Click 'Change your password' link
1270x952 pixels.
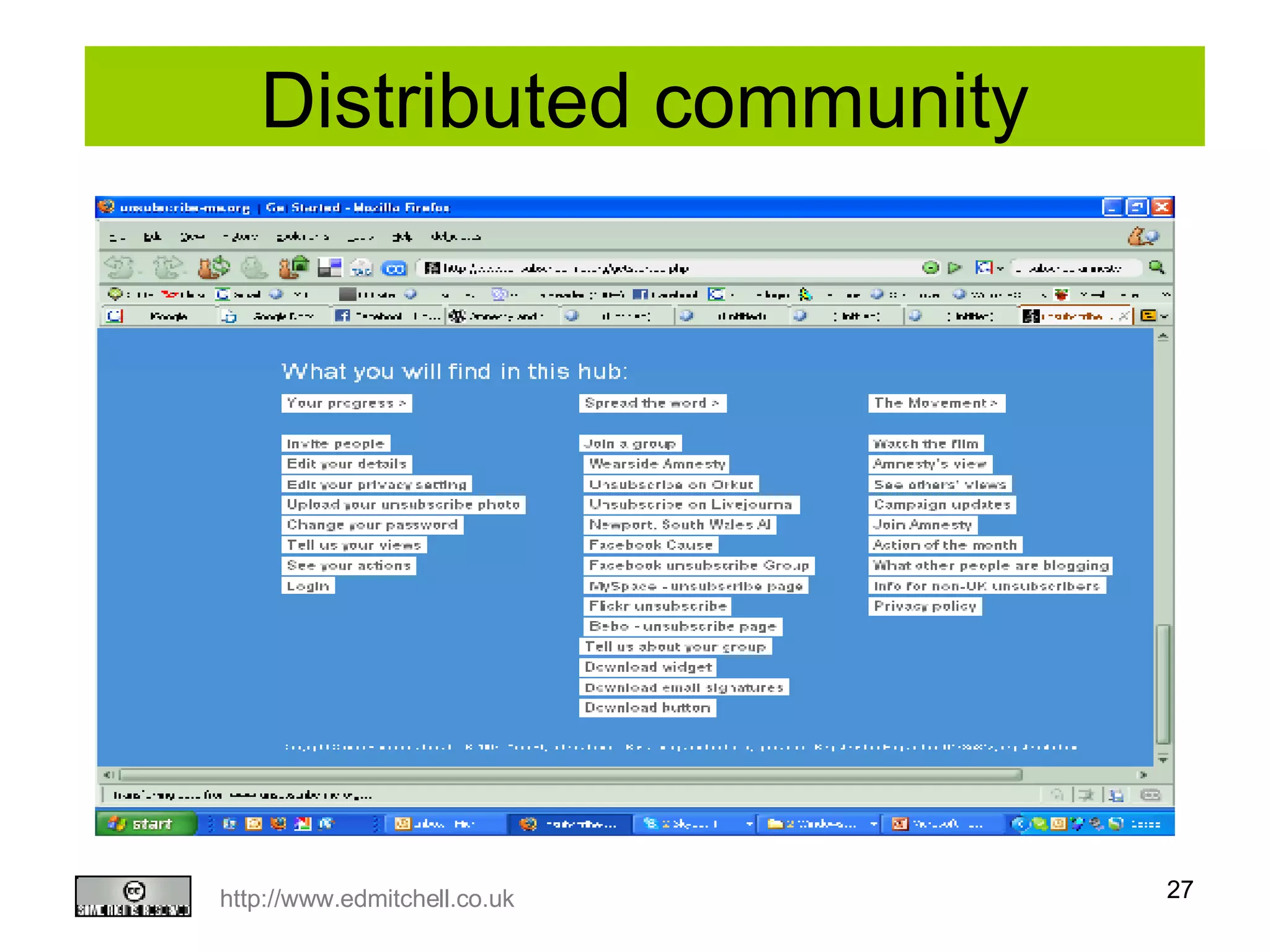pyautogui.click(x=372, y=525)
